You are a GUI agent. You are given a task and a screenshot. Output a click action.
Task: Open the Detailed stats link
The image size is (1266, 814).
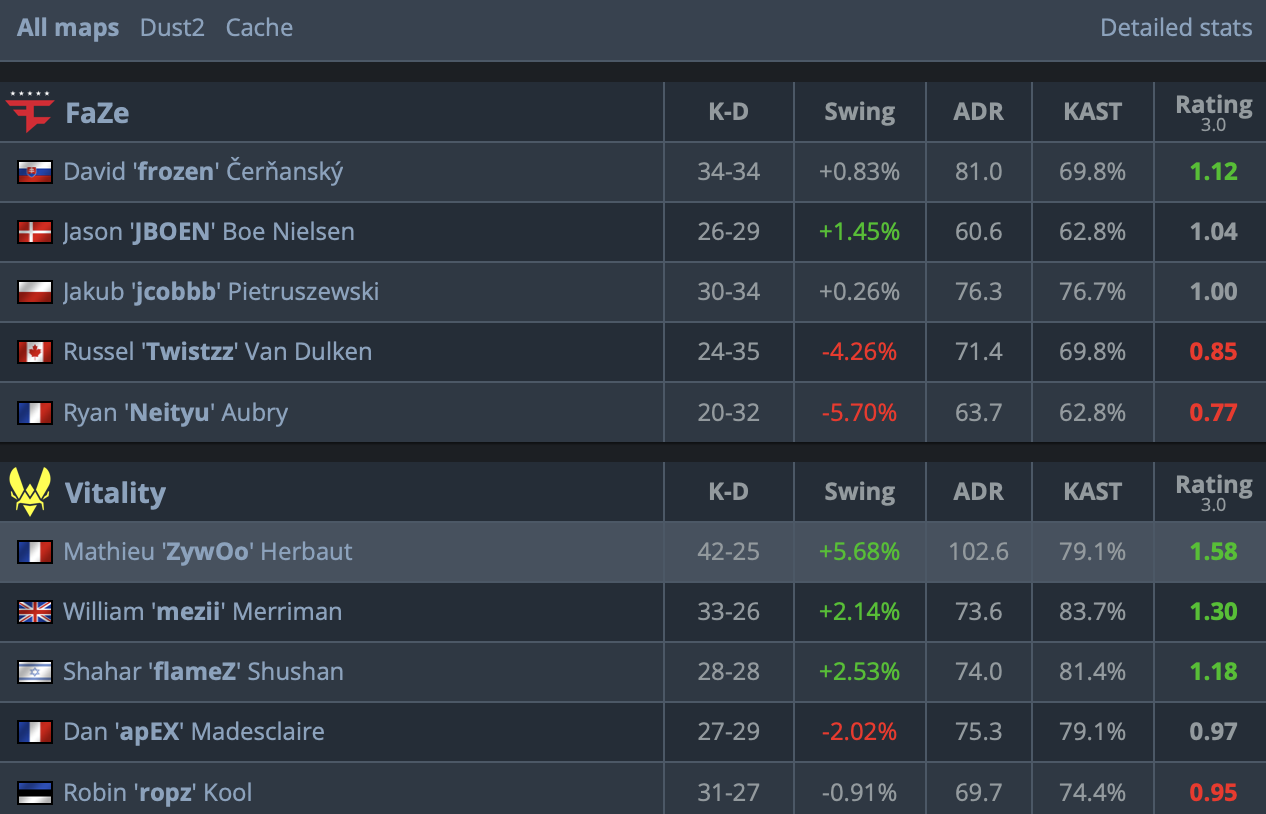(x=1176, y=27)
